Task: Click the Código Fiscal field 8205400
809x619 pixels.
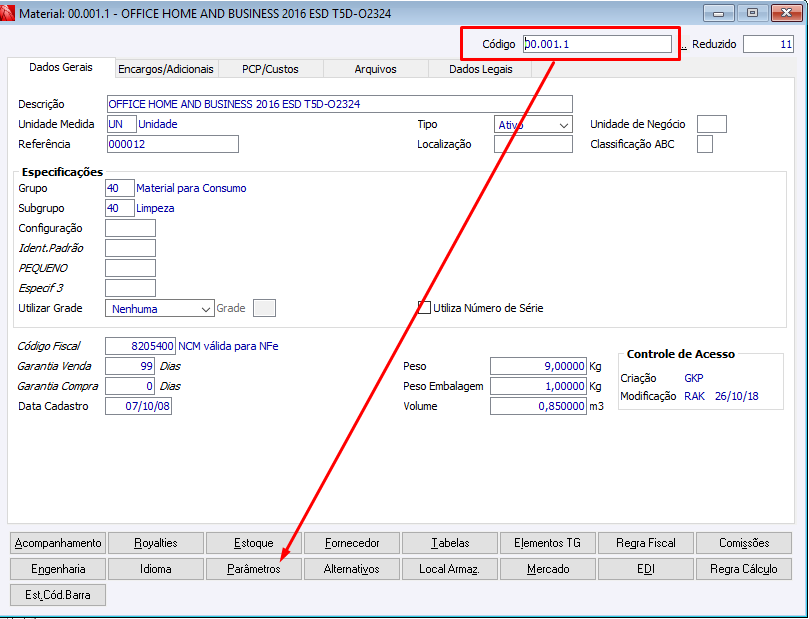Action: pyautogui.click(x=140, y=346)
